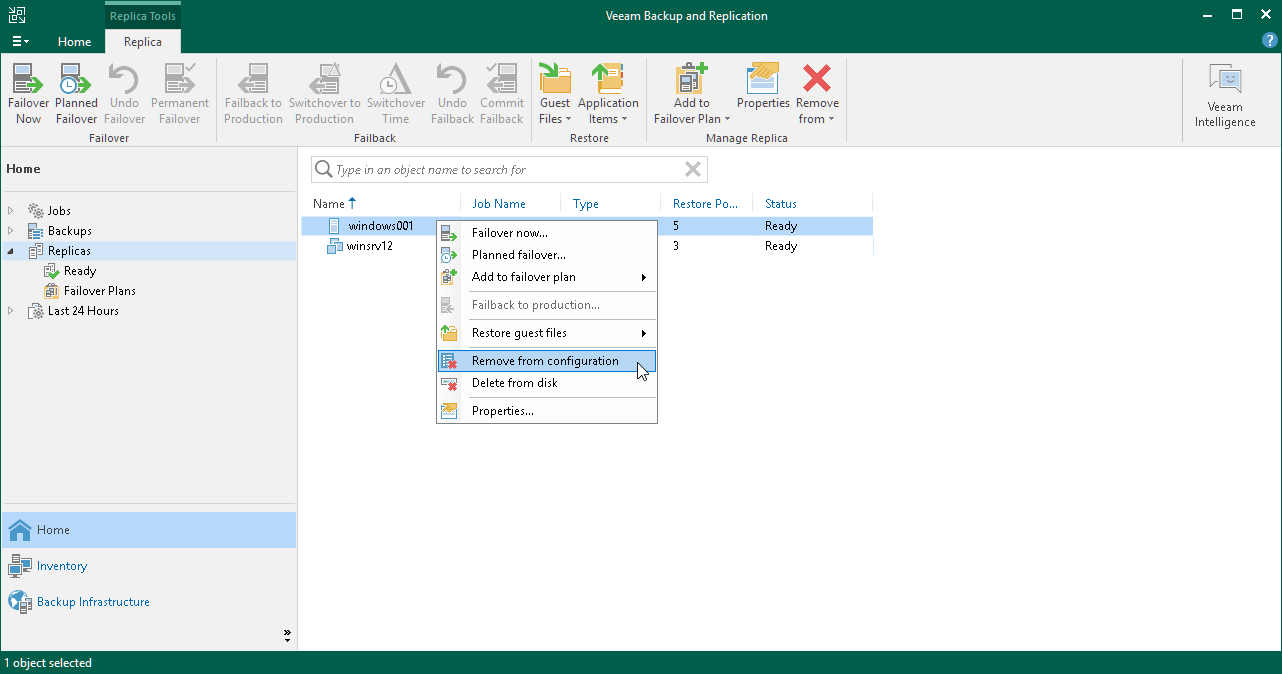
Task: Click restore points value 3 for winsrv12
Action: [676, 246]
